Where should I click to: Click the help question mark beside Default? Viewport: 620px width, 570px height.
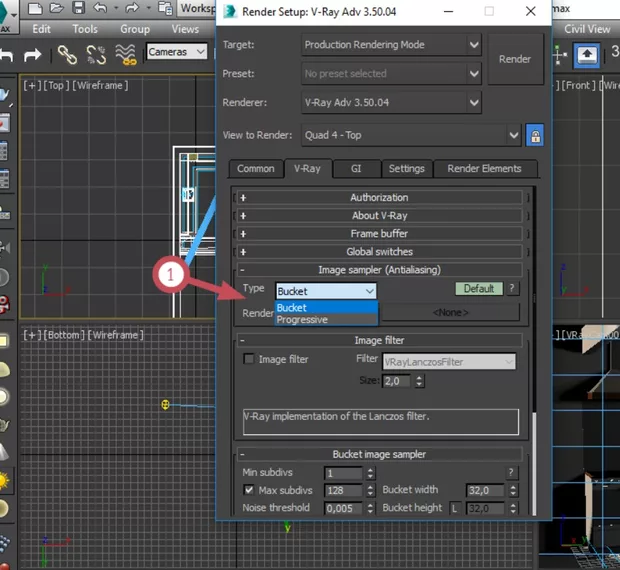(x=512, y=289)
